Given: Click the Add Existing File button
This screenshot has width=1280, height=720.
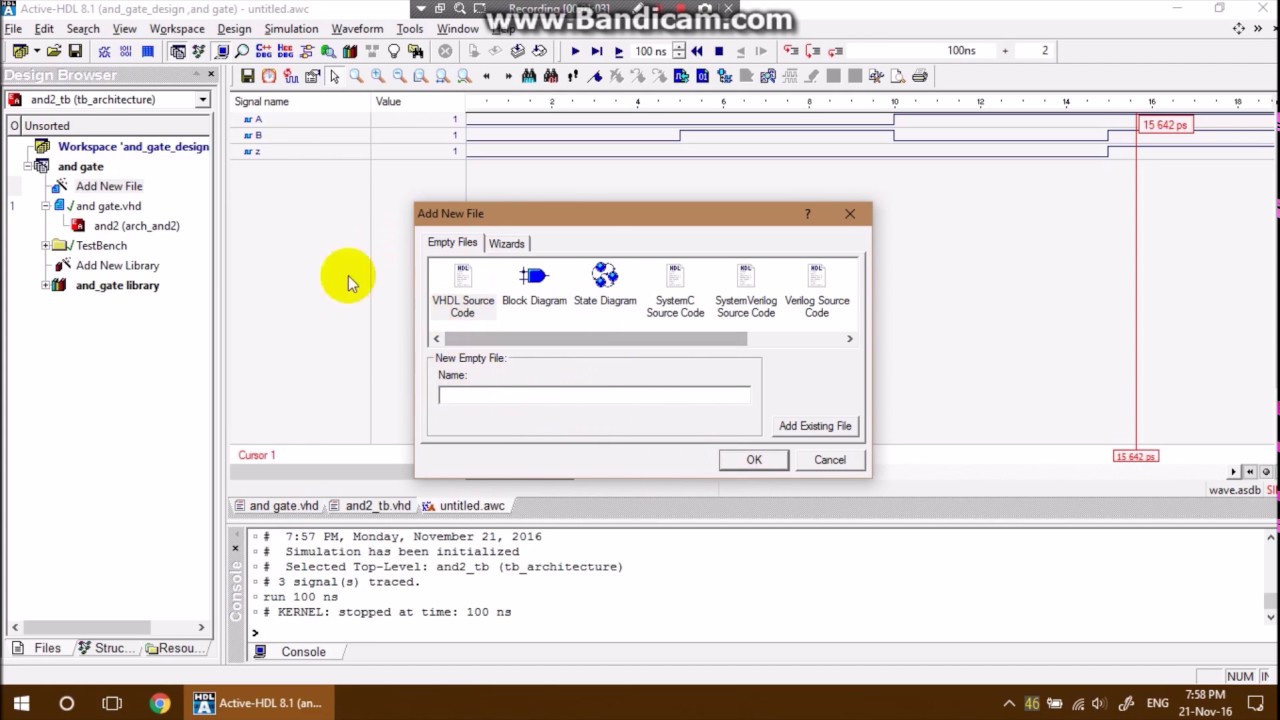Looking at the screenshot, I should (x=815, y=426).
